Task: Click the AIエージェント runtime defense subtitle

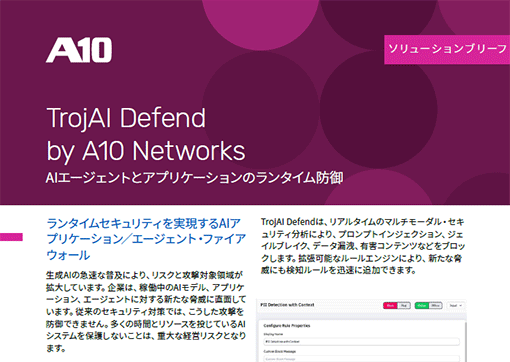Action: pos(194,178)
